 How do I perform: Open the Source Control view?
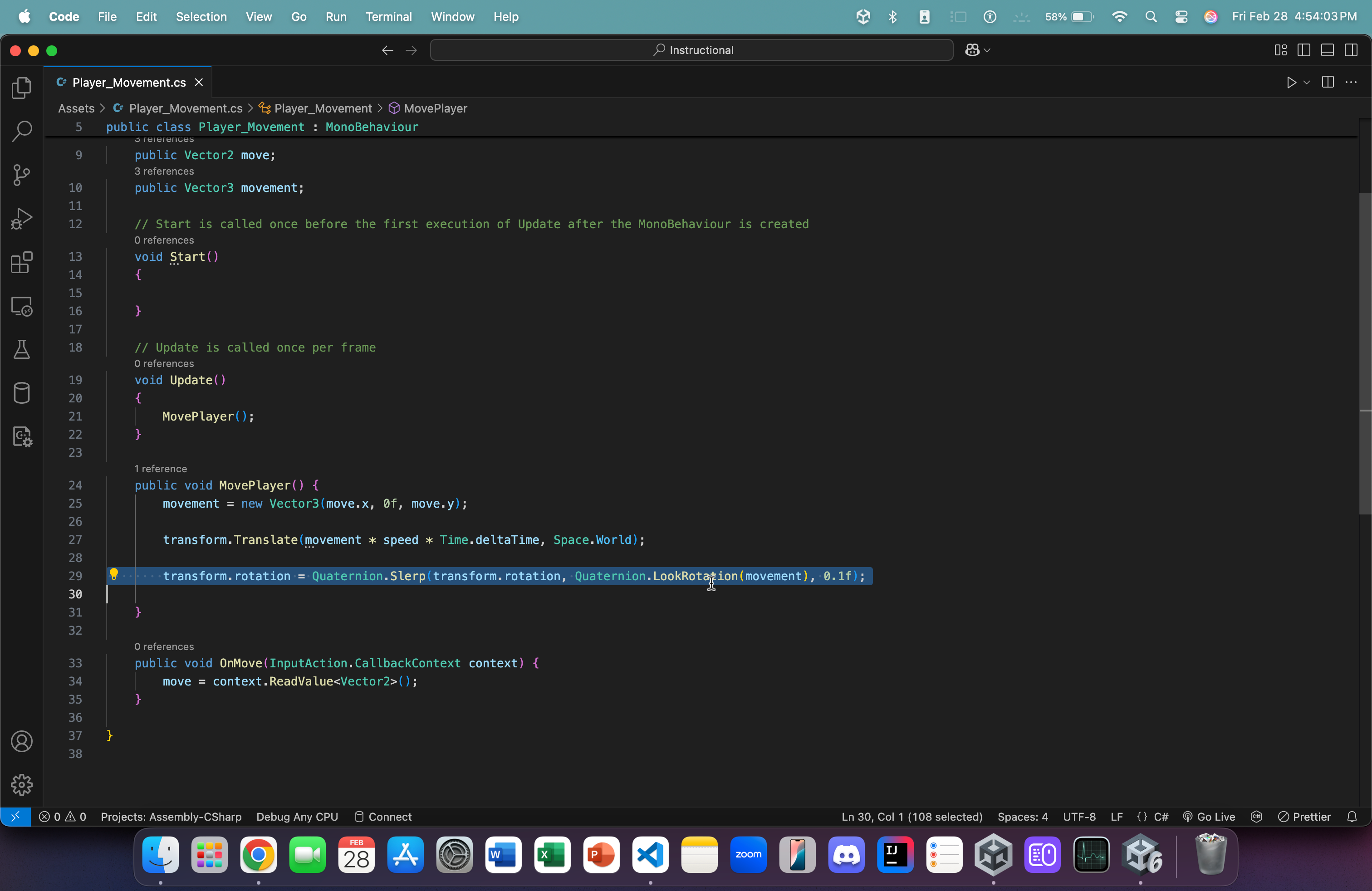[x=21, y=175]
